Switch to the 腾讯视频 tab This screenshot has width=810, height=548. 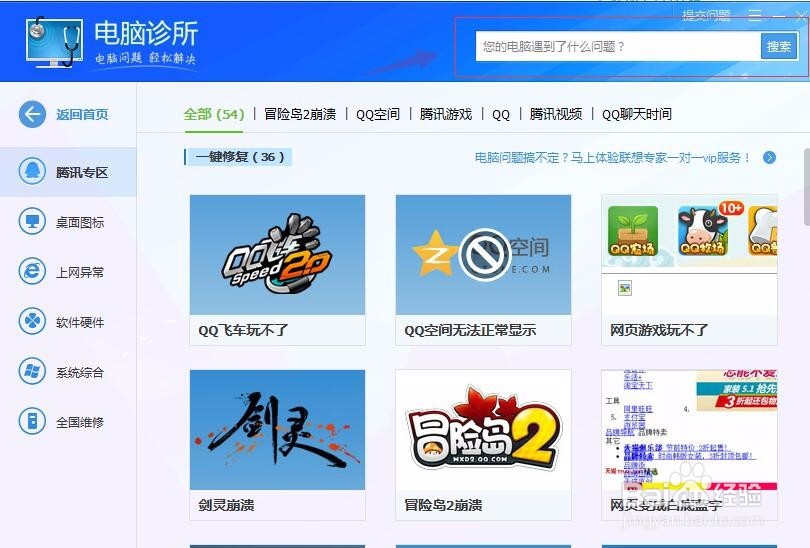pyautogui.click(x=556, y=114)
